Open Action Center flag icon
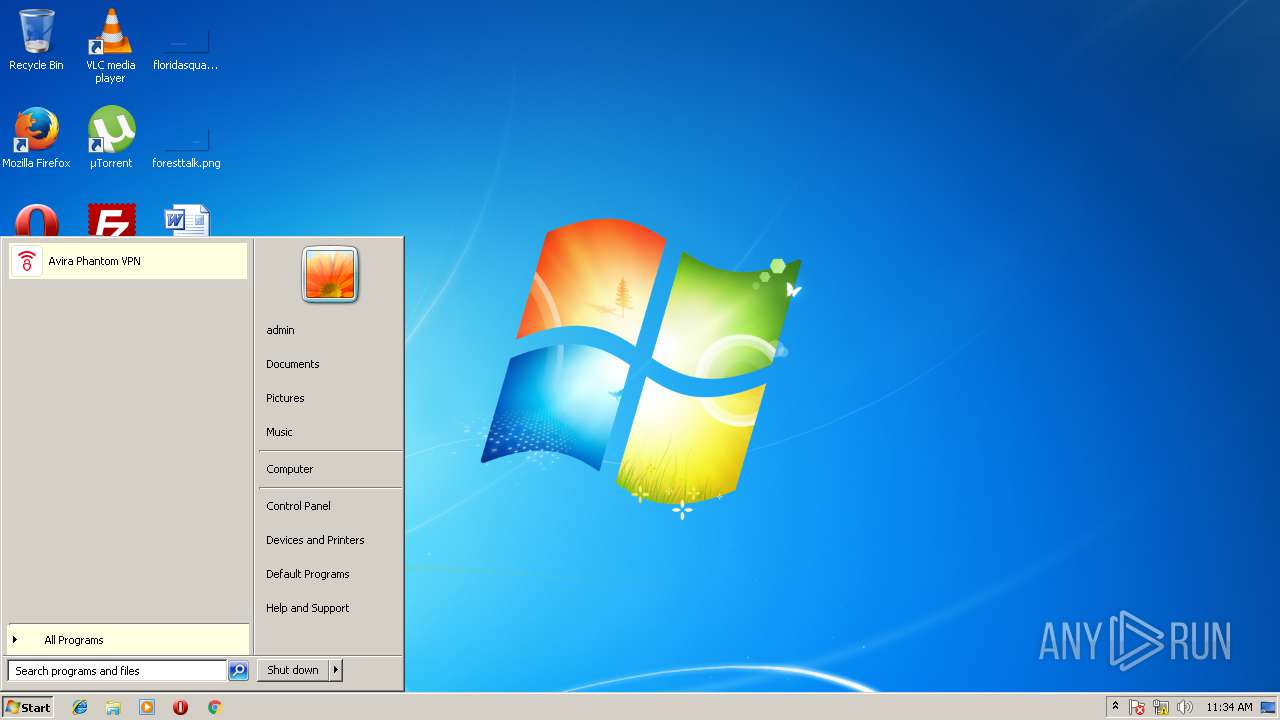 pyautogui.click(x=1137, y=707)
